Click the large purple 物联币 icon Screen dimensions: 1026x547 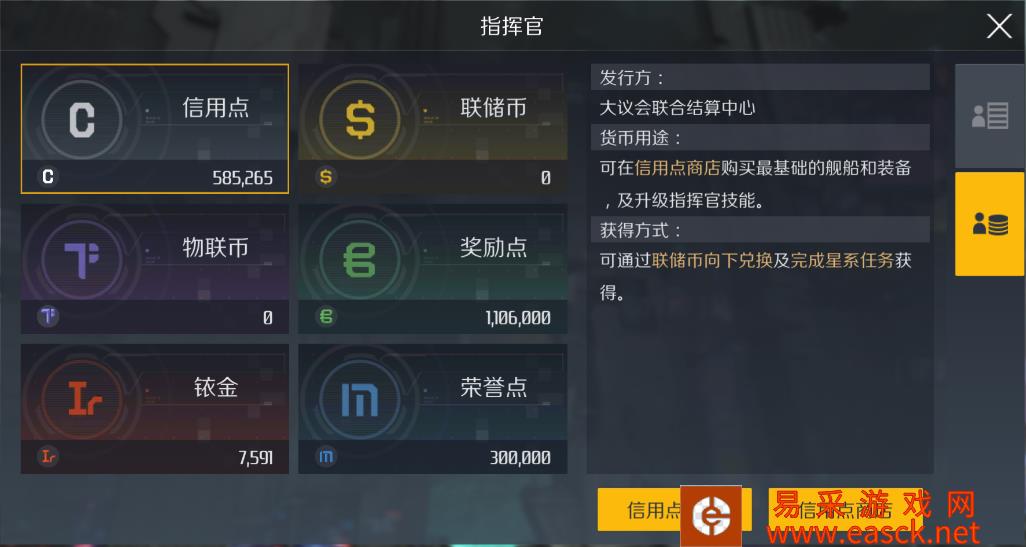click(82, 260)
